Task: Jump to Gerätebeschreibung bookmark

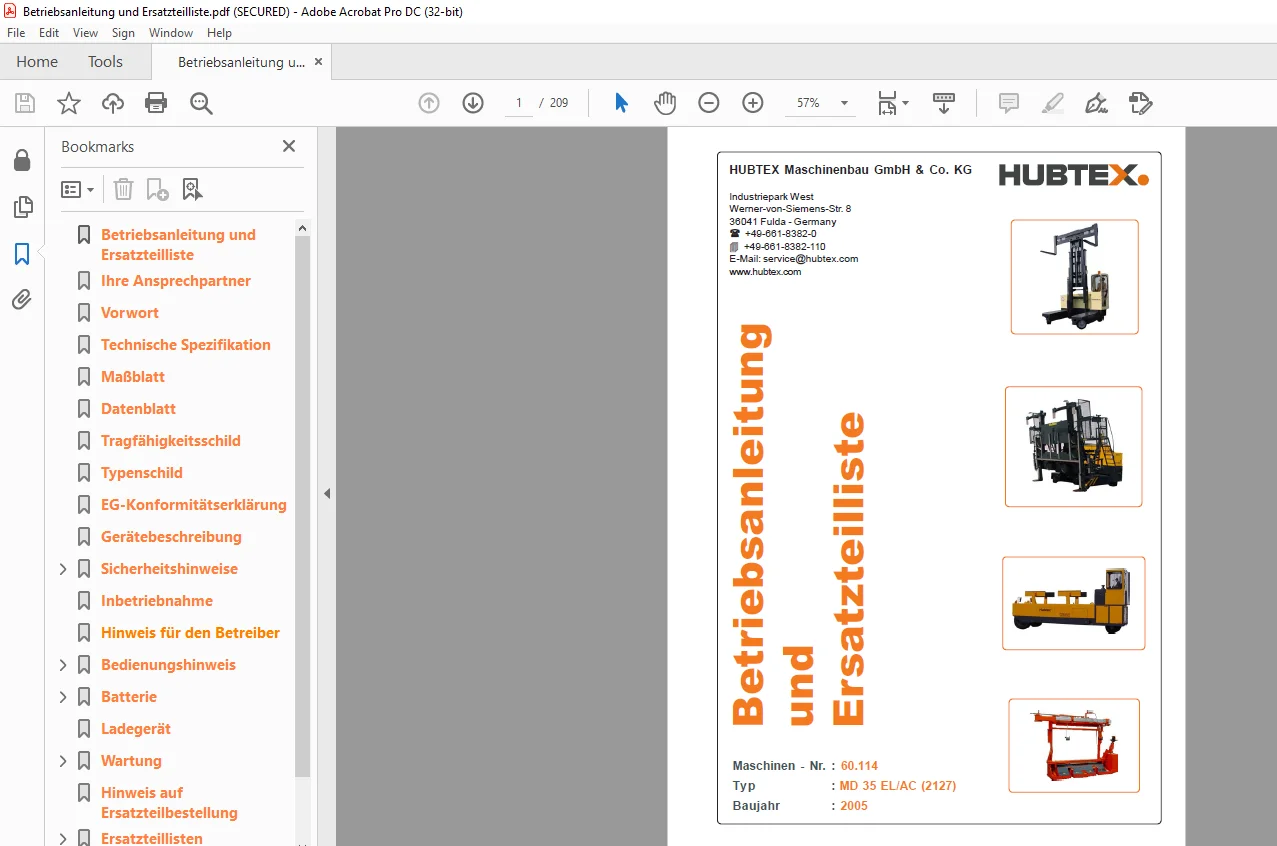Action: click(171, 537)
